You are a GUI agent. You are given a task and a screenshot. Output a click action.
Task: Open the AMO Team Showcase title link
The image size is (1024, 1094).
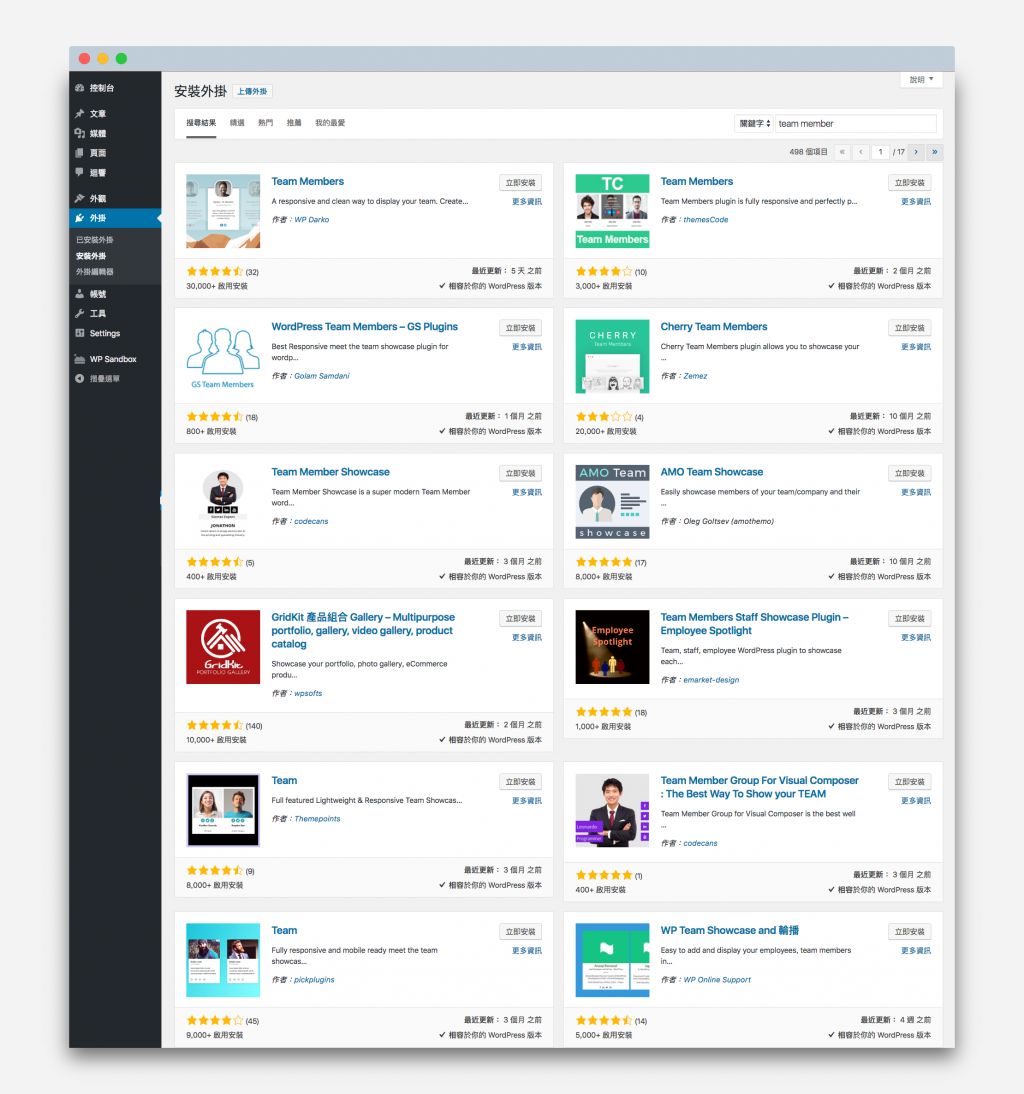click(x=711, y=472)
